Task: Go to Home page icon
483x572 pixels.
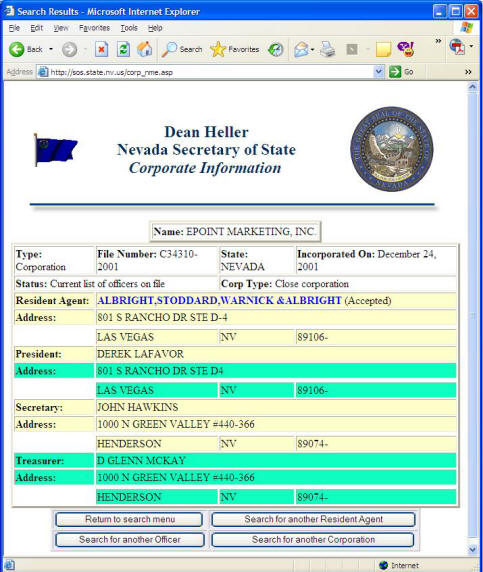Action: tap(144, 49)
